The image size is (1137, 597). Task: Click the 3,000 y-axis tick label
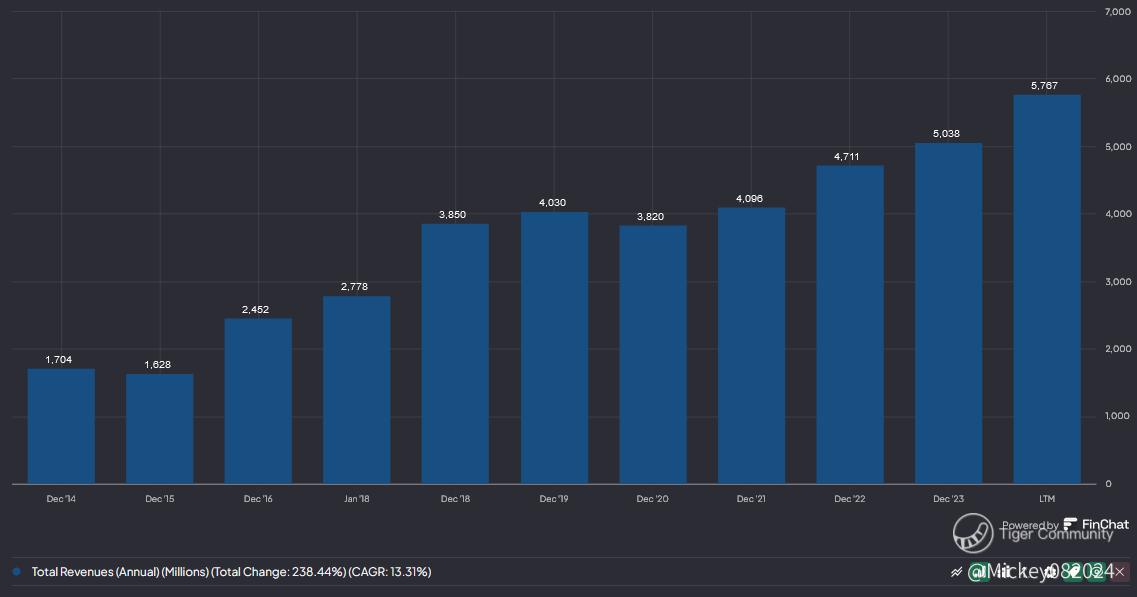coord(1118,281)
